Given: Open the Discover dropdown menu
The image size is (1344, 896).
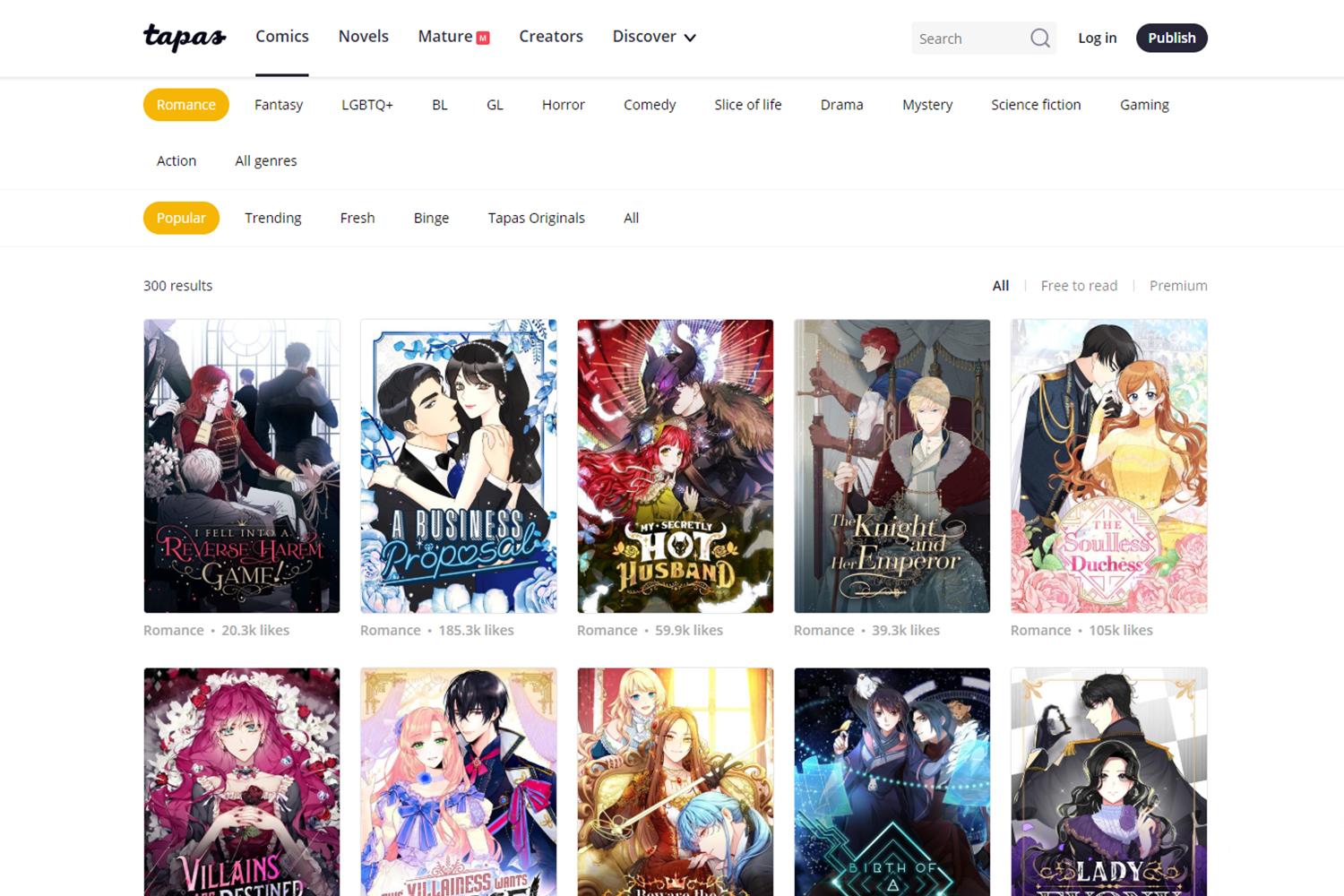Looking at the screenshot, I should pos(654,37).
